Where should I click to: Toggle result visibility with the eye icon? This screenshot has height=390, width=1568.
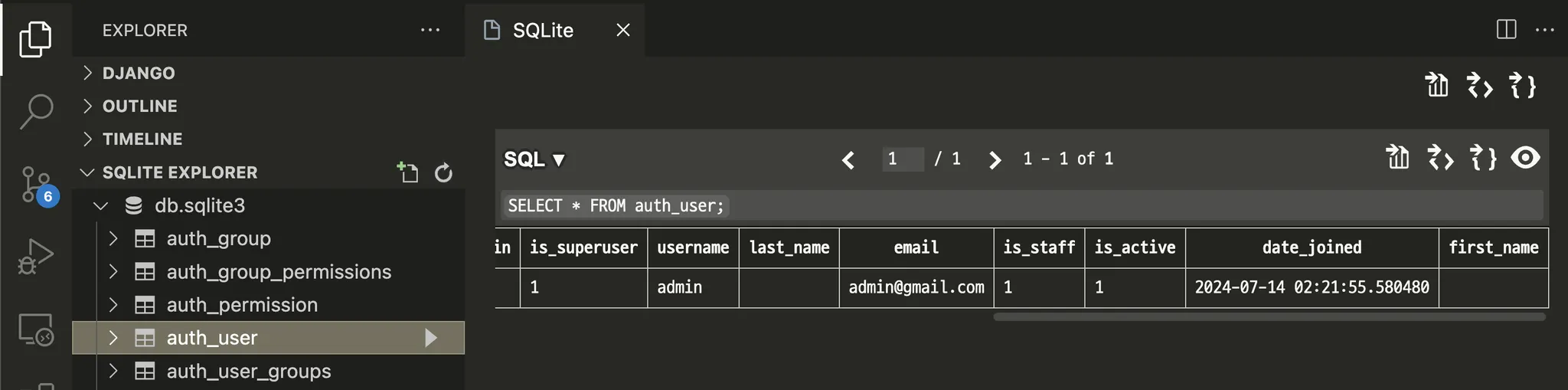coord(1525,158)
